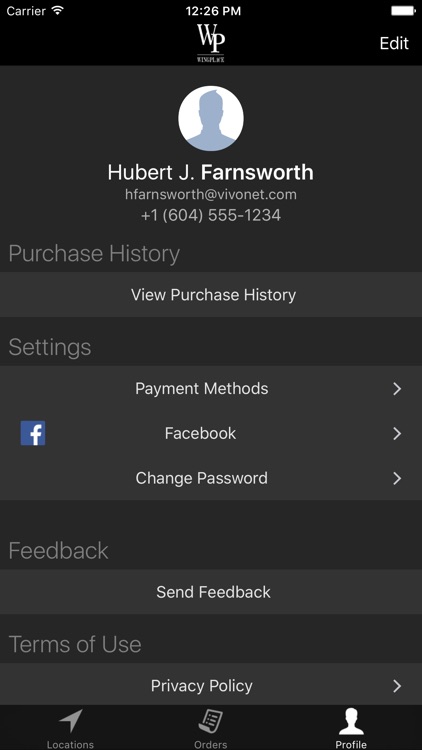Screen dimensions: 422x750
Task: Tap the Wi-Fi signal icon
Action: (58, 11)
